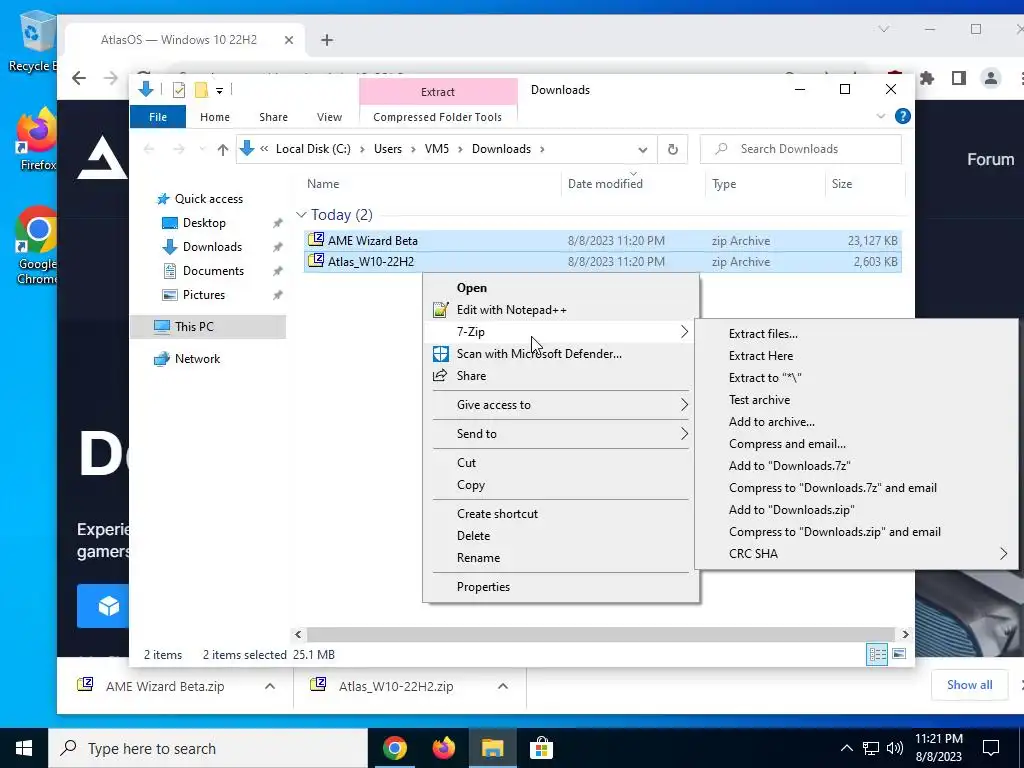Viewport: 1024px width, 768px height.
Task: Choose Copy from the context menu
Action: click(x=470, y=485)
